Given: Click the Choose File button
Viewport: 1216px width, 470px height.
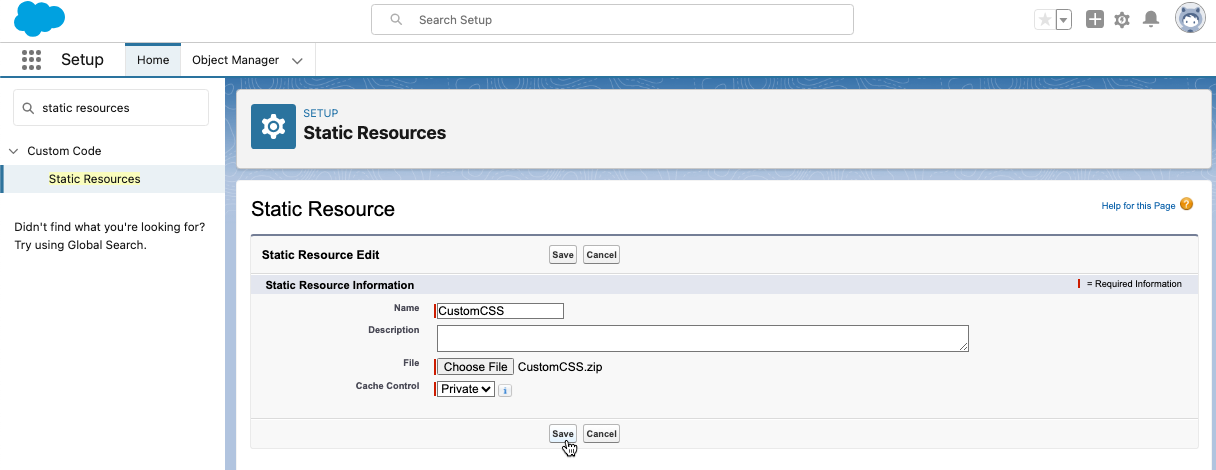Looking at the screenshot, I should [x=476, y=367].
